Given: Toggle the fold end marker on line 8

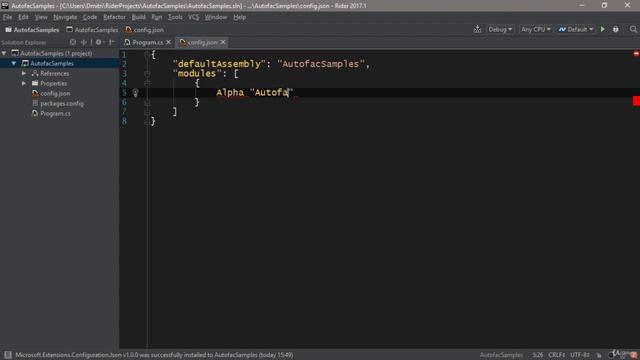Looking at the screenshot, I should [147, 121].
